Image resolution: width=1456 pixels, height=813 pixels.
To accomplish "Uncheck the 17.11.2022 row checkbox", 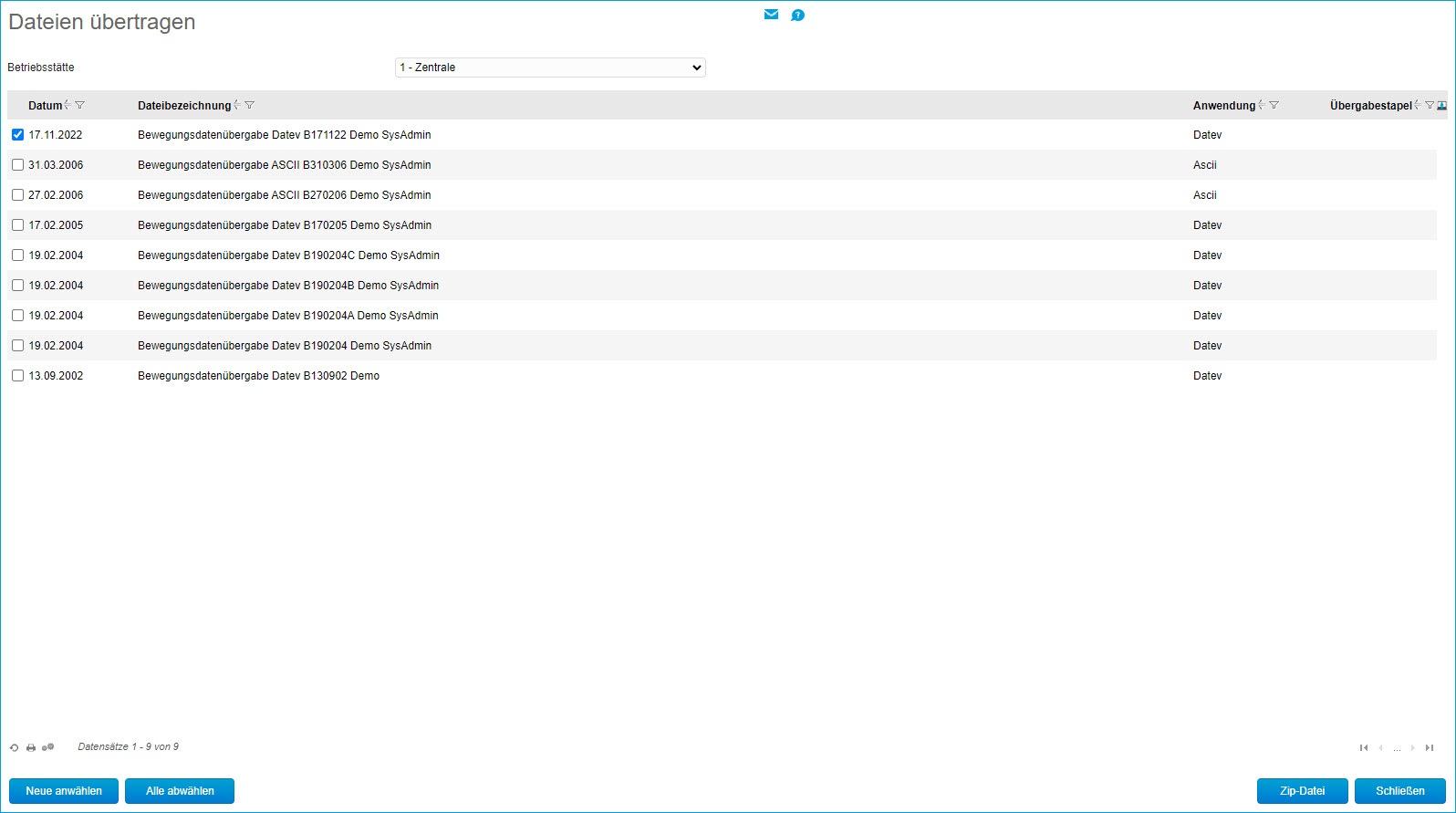I will click(17, 135).
